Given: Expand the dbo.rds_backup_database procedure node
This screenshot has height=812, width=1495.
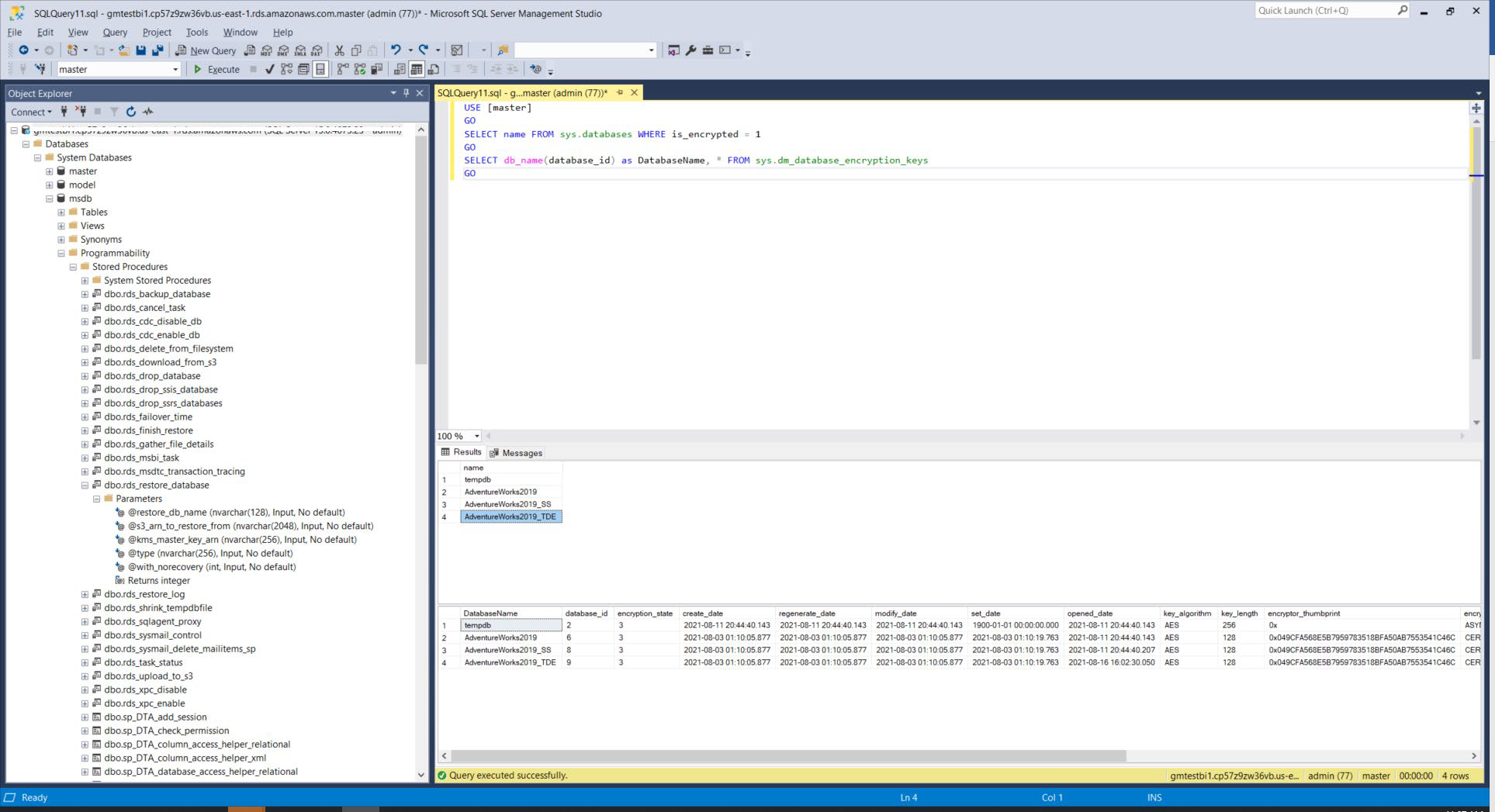Looking at the screenshot, I should (x=85, y=295).
